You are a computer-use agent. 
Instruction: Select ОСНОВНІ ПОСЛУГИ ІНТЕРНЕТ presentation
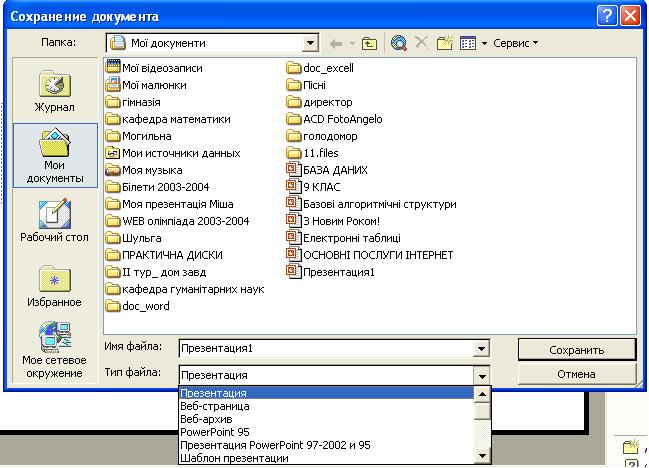tap(370, 255)
